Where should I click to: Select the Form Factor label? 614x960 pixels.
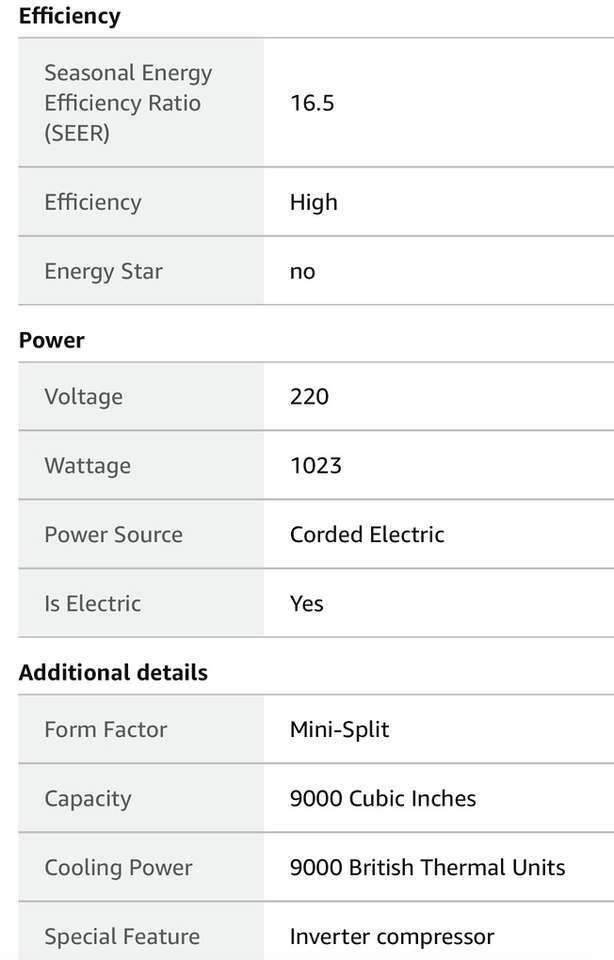pos(105,729)
